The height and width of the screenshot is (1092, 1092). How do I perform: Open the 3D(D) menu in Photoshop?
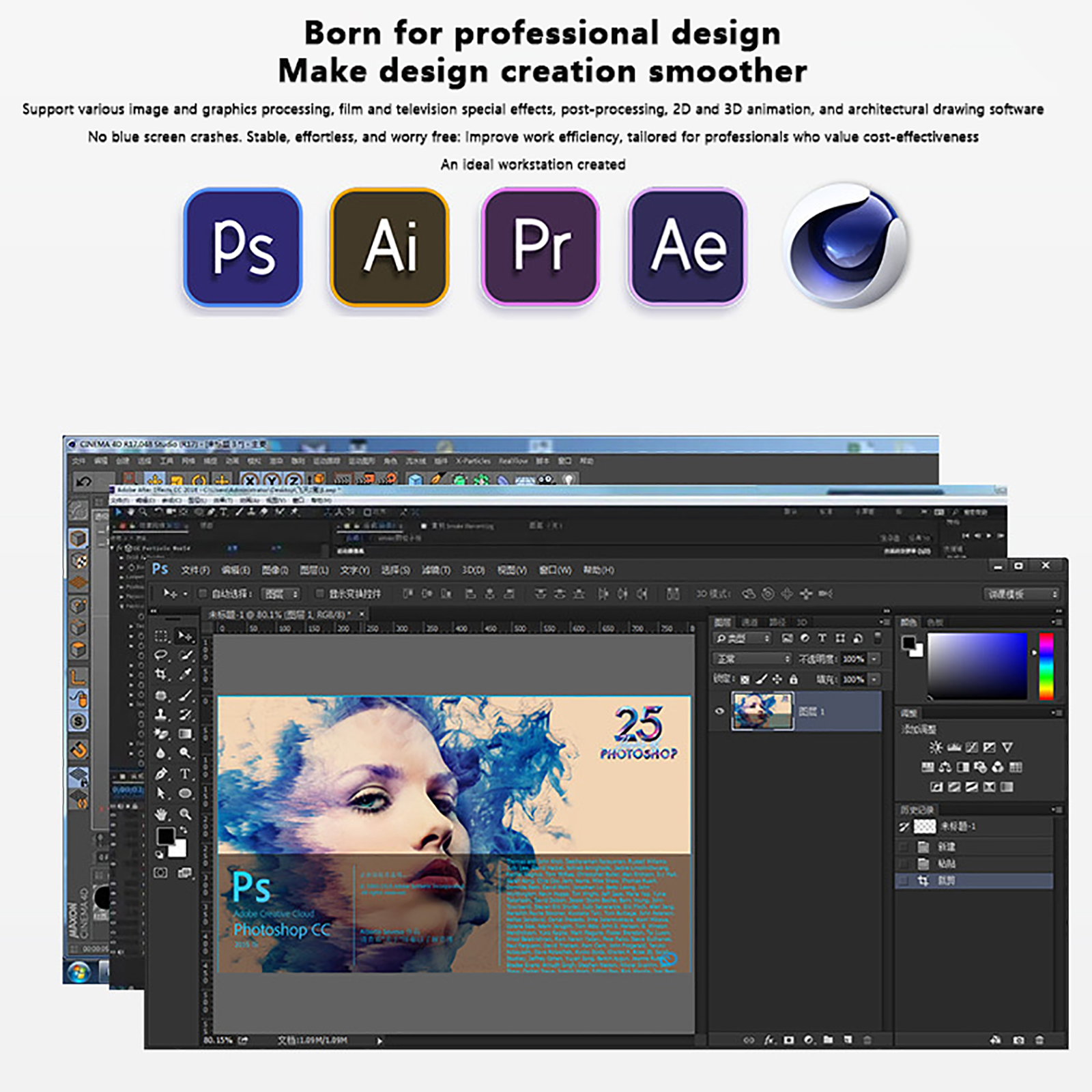(473, 570)
